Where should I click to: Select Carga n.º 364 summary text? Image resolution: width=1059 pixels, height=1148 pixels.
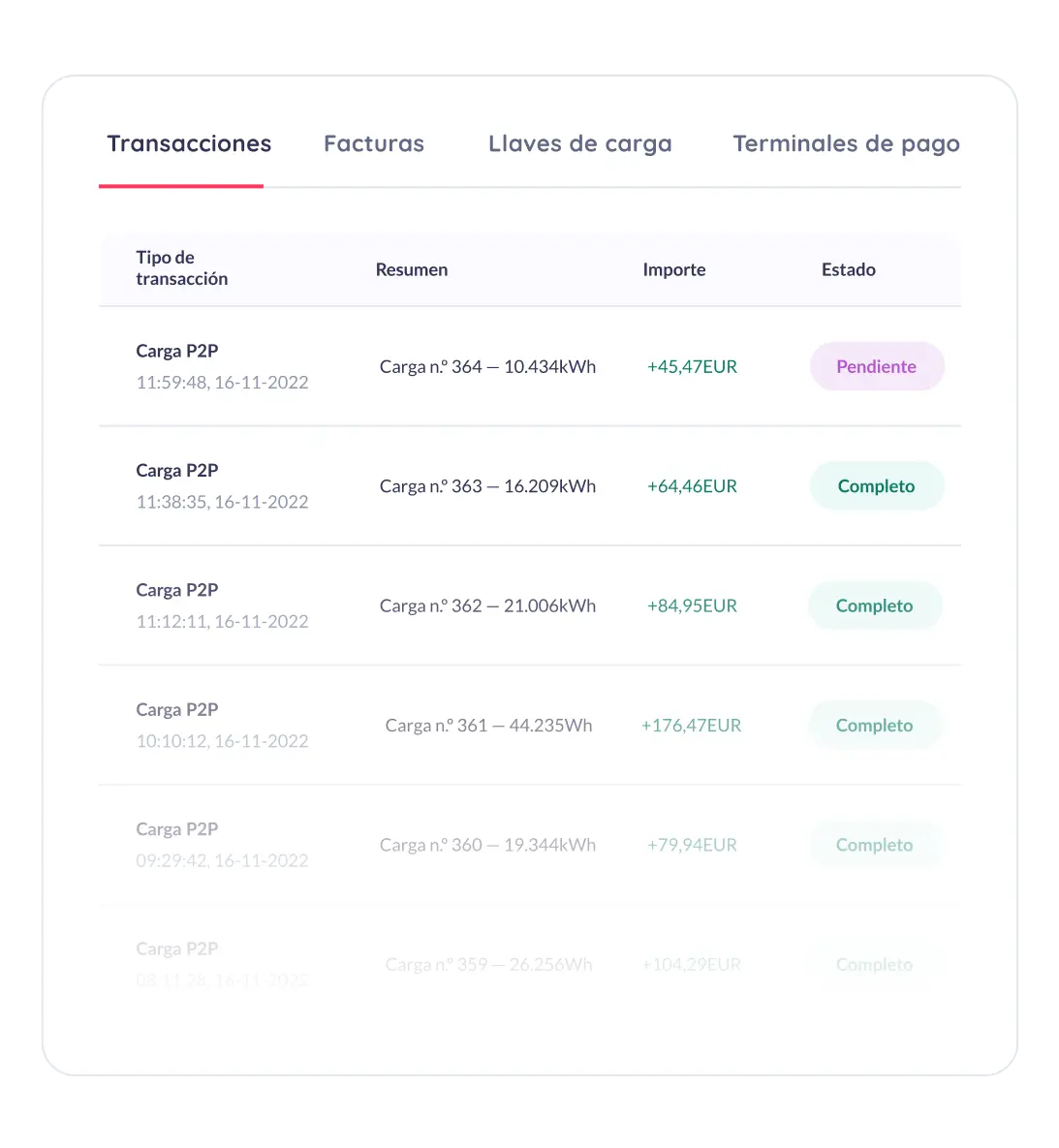point(487,367)
